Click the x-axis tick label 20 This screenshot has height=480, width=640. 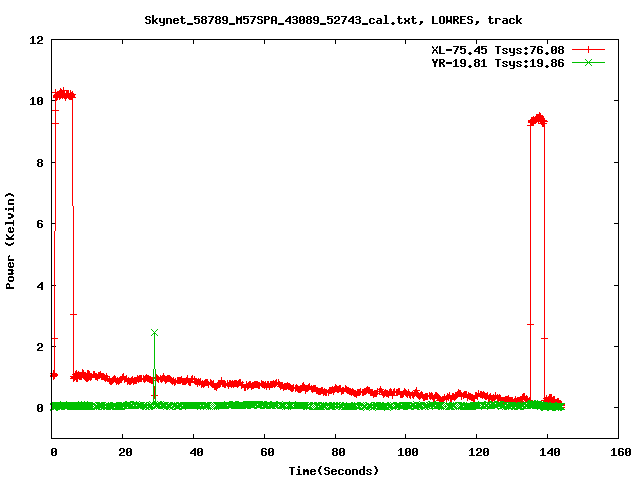pos(125,452)
